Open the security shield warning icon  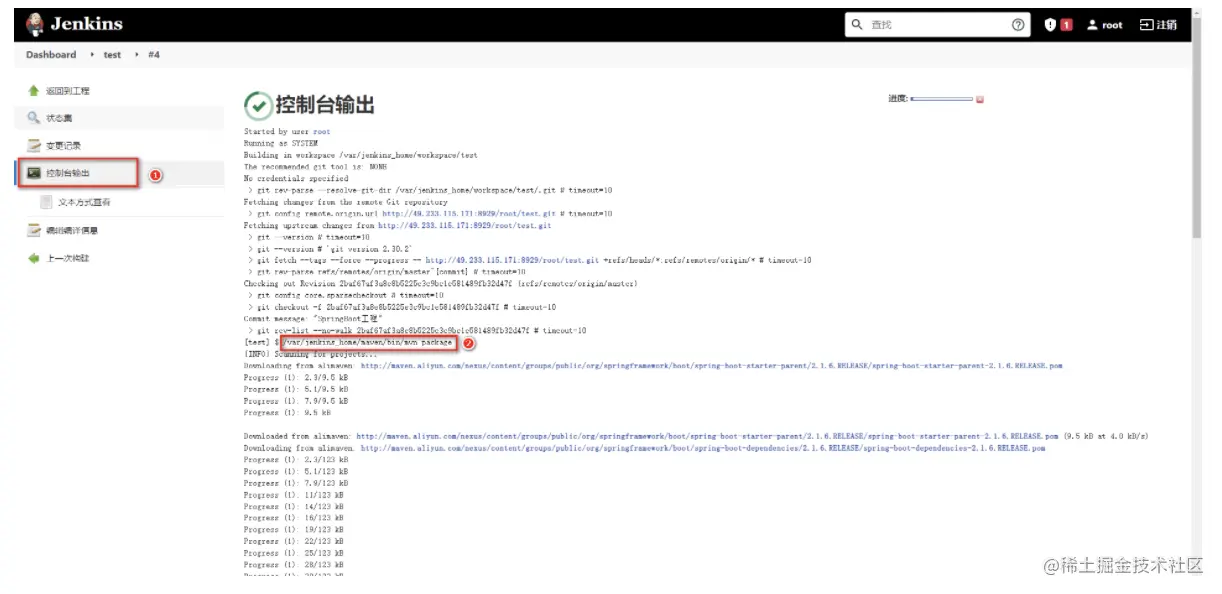point(1050,25)
